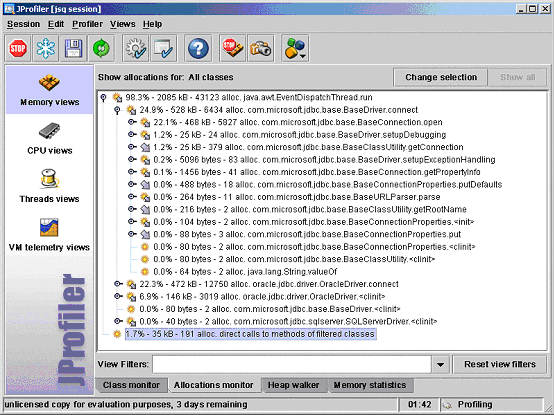Viewport: 554px width, 415px height.
Task: Expand the BaseConnectionProperties.<init> node
Action: (x=132, y=221)
